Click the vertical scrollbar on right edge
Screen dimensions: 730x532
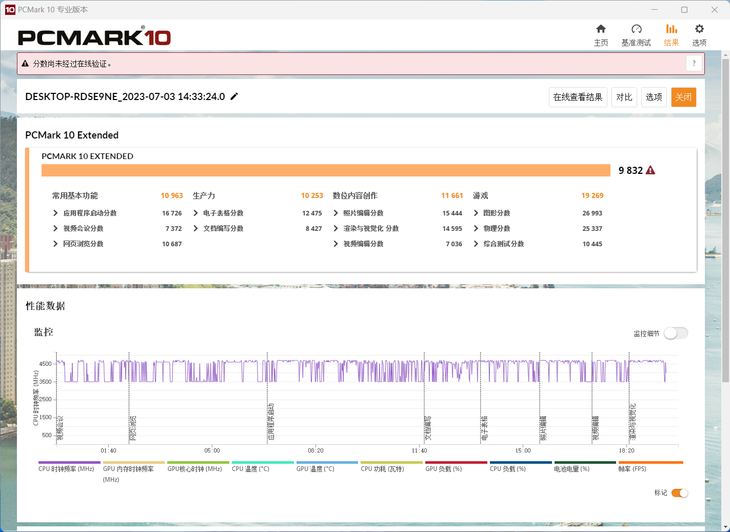coord(726,289)
